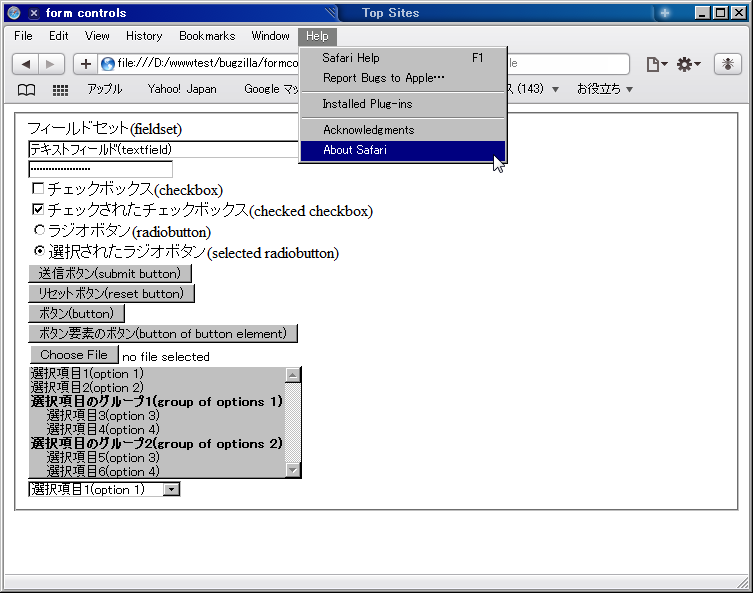753x593 pixels.
Task: Uncheck the checked checkbox
Action: 38,209
